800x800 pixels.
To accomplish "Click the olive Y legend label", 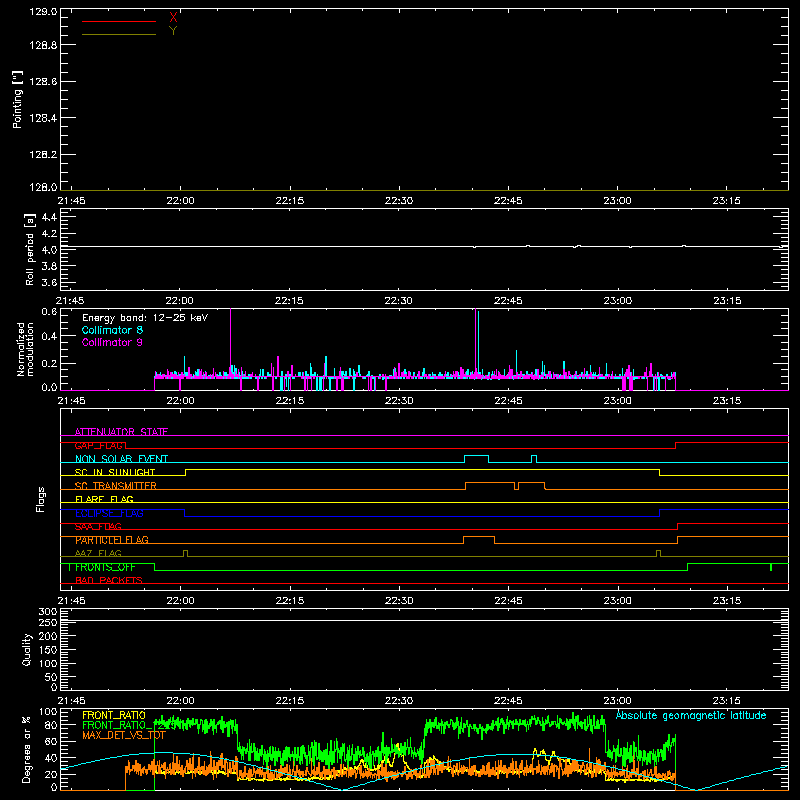I will point(173,31).
